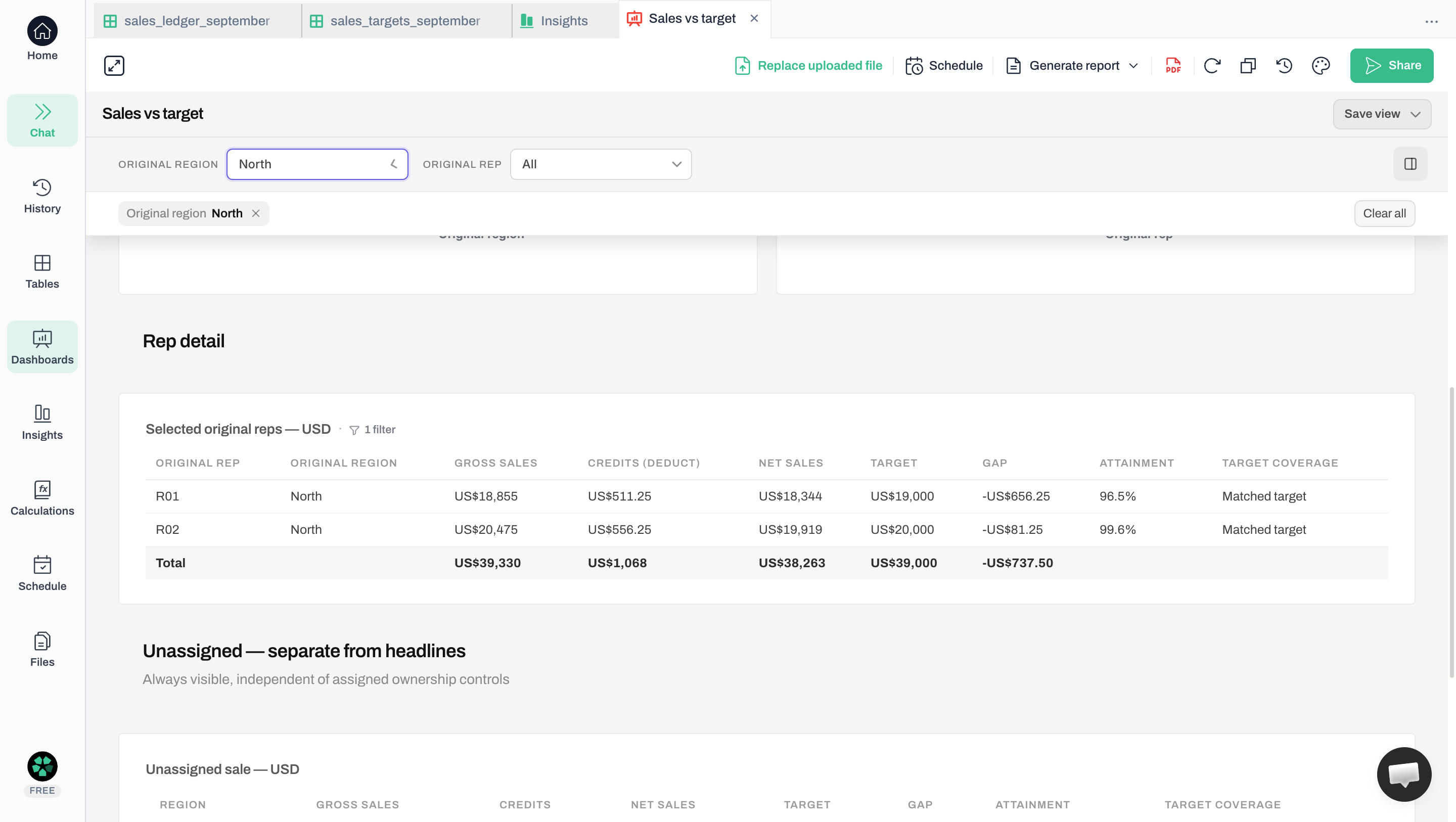This screenshot has width=1456, height=822.
Task: Open theme palette icon
Action: coord(1321,66)
